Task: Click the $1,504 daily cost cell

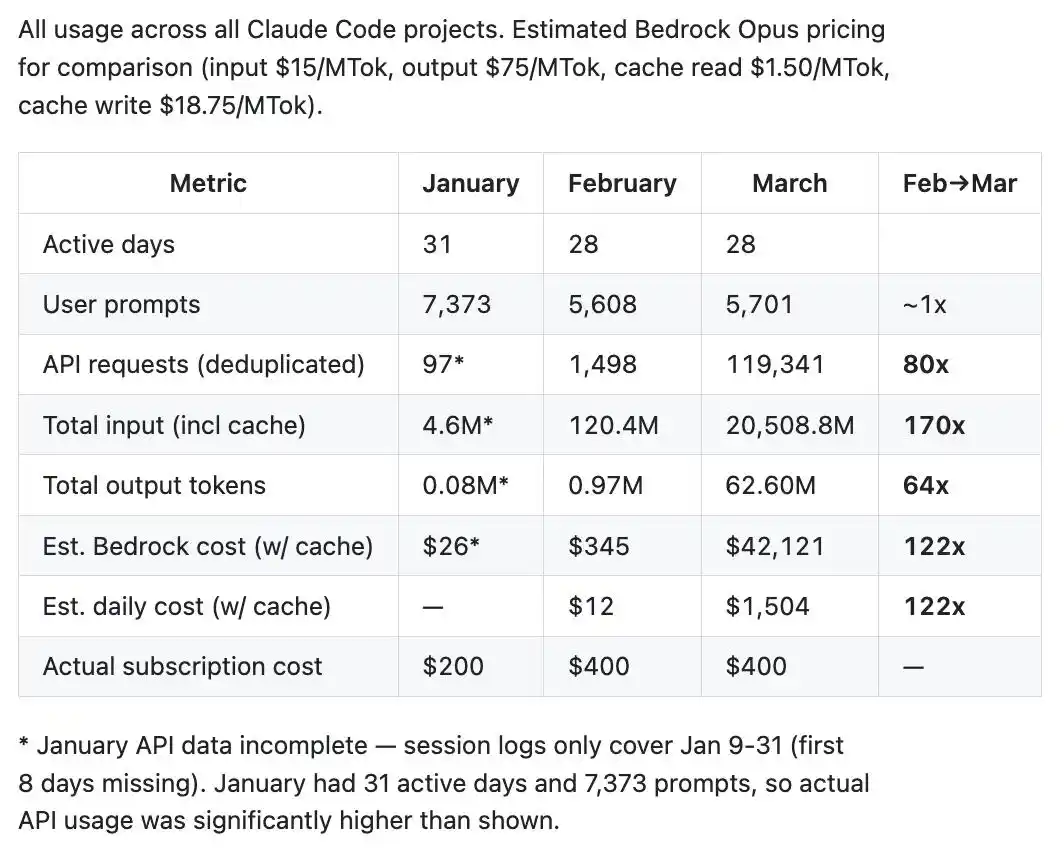Action: pos(767,606)
